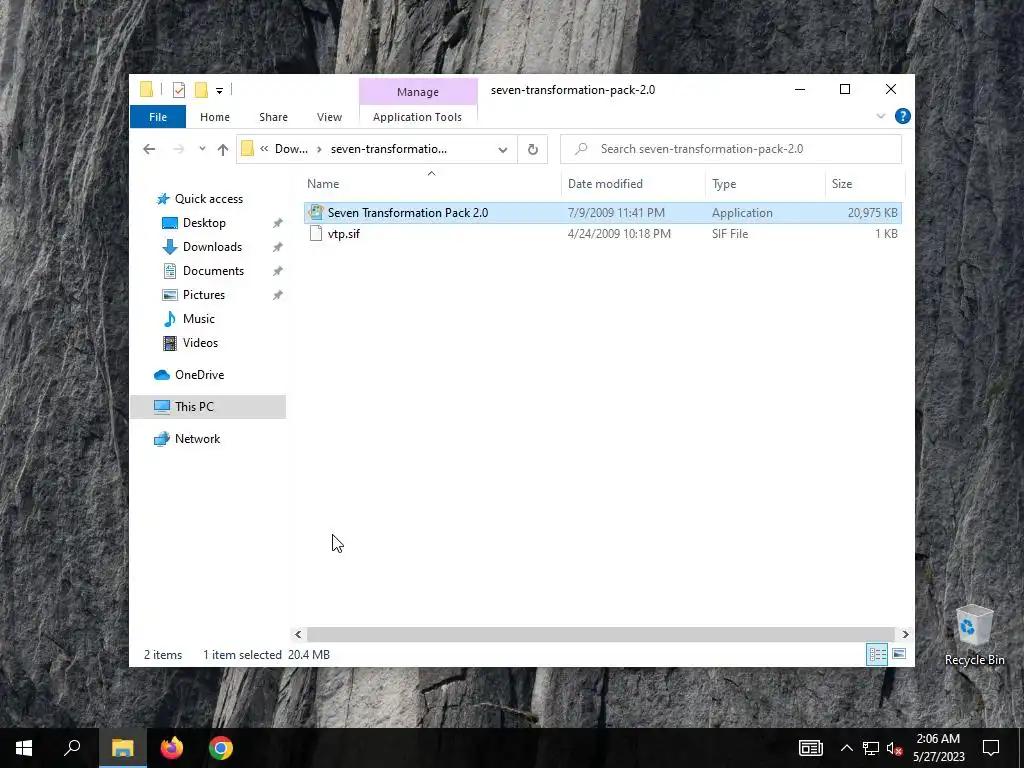1024x768 pixels.
Task: Open the File menu tab
Action: point(158,117)
